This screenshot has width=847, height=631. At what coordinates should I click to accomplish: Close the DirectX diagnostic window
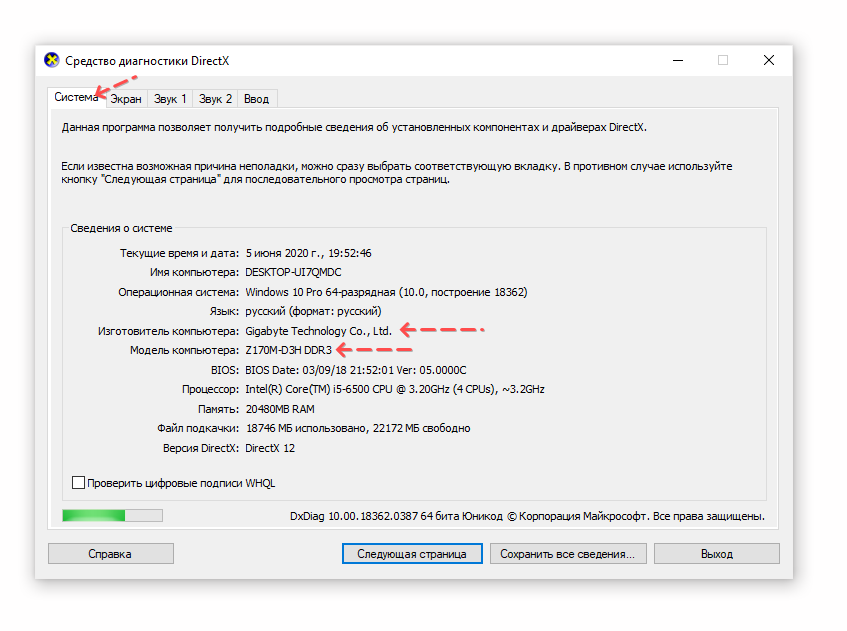pyautogui.click(x=769, y=60)
